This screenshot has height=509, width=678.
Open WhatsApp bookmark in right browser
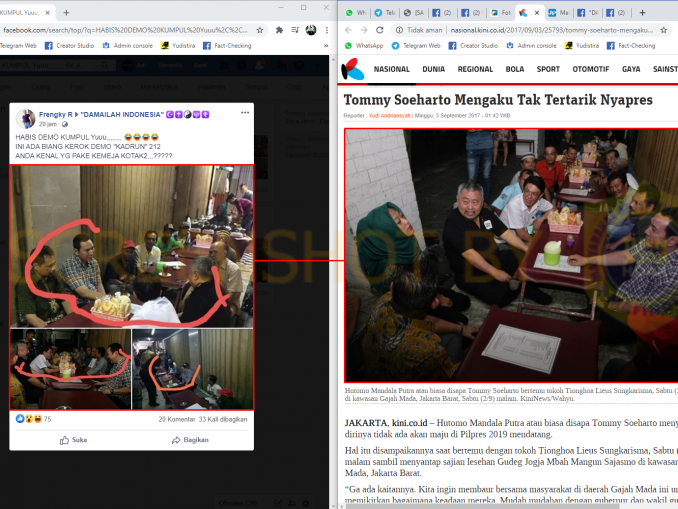click(x=364, y=45)
